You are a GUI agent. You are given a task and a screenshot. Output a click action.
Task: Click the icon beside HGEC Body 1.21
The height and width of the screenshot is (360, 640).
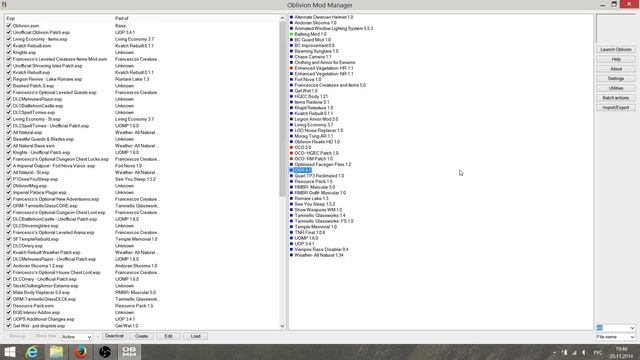tap(291, 96)
